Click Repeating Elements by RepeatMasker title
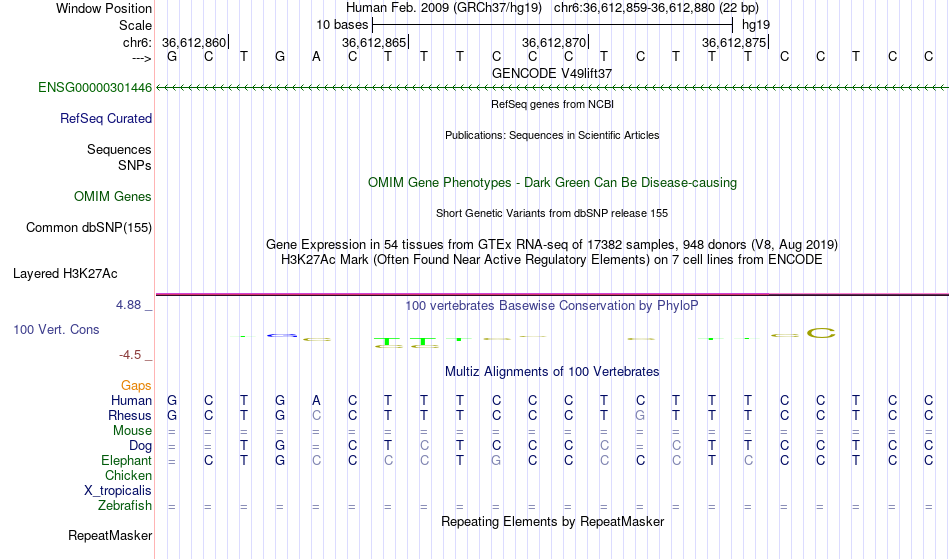This screenshot has width=950, height=559. tap(552, 522)
